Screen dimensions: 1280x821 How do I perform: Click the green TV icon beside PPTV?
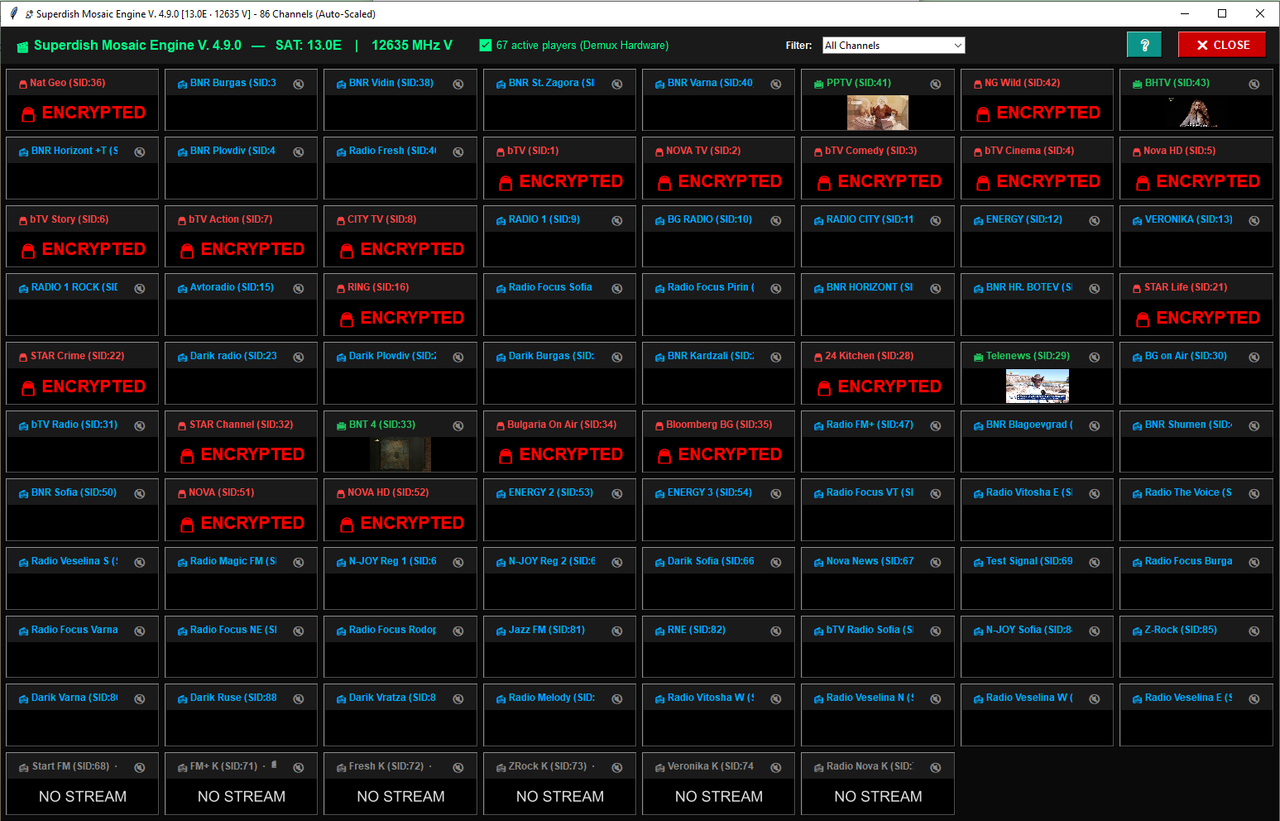pyautogui.click(x=819, y=84)
